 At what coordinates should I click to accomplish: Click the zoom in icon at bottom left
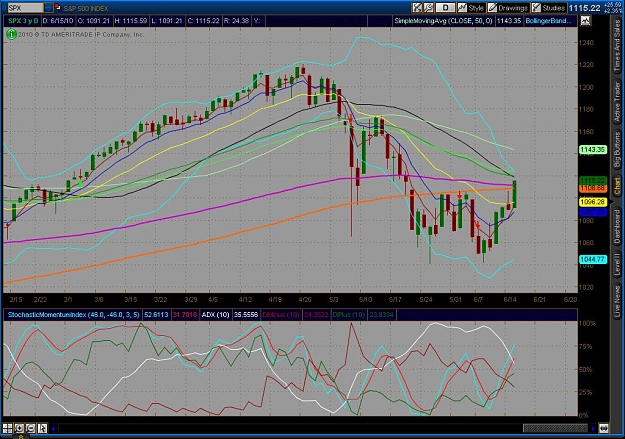pyautogui.click(x=19, y=428)
